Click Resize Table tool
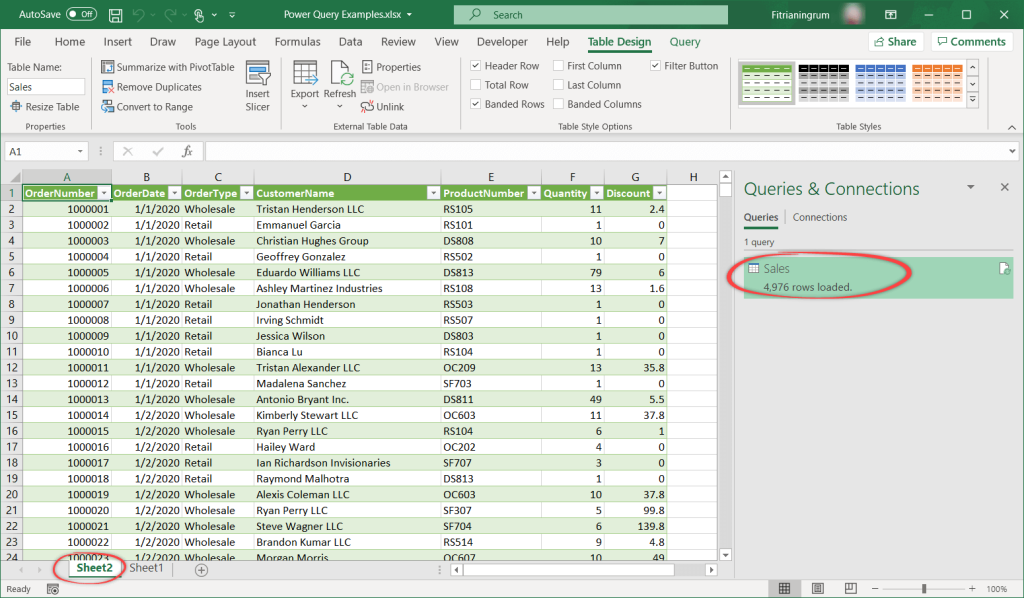Screen dimensions: 1024x598 coord(44,106)
